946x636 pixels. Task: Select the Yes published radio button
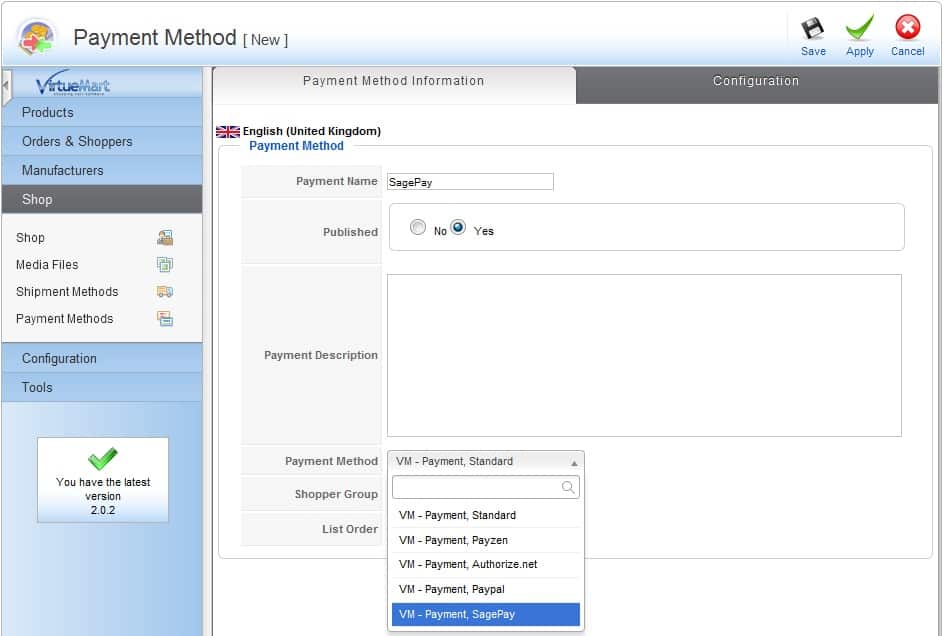click(459, 227)
